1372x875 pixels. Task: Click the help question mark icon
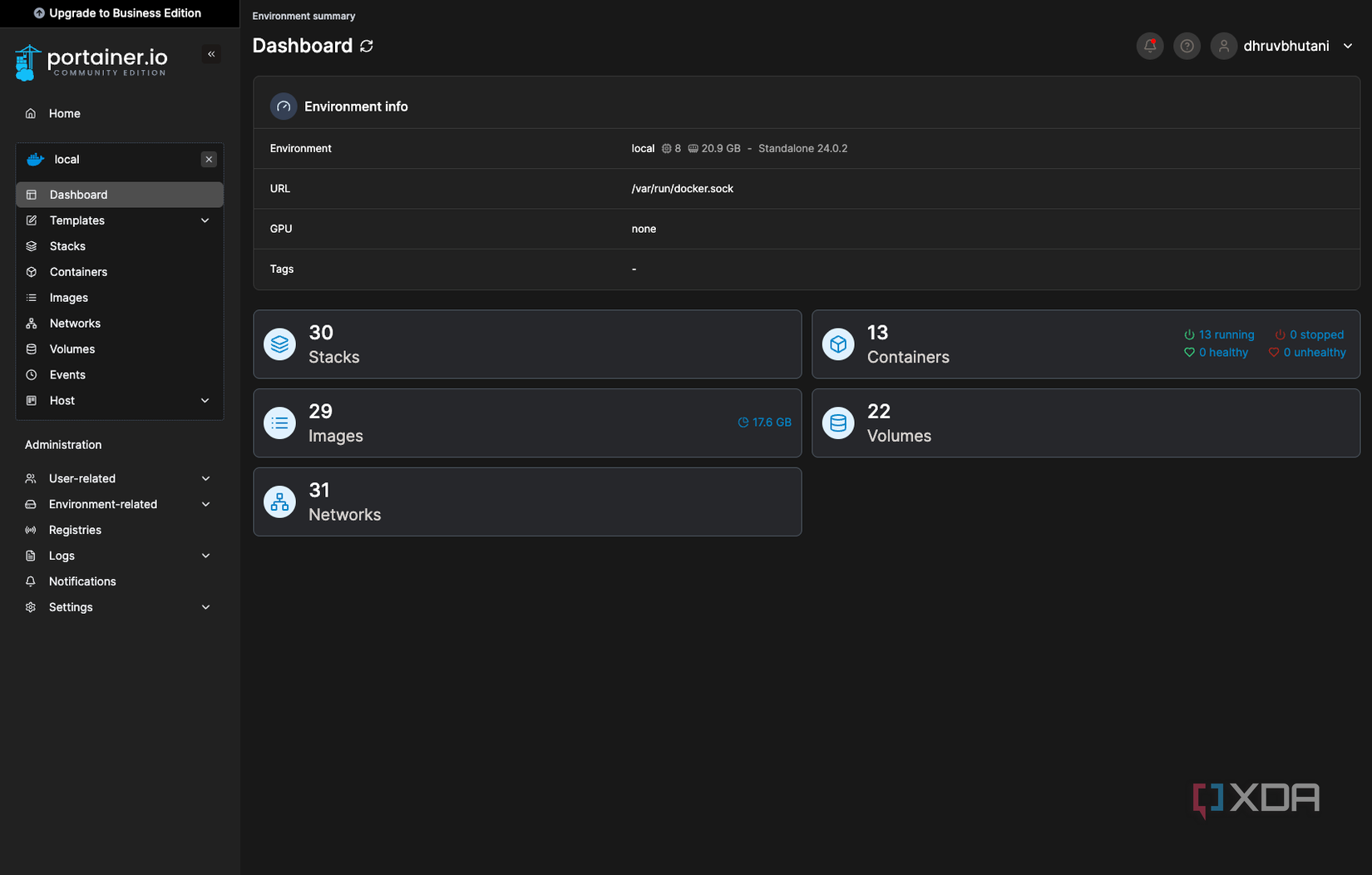(1187, 47)
